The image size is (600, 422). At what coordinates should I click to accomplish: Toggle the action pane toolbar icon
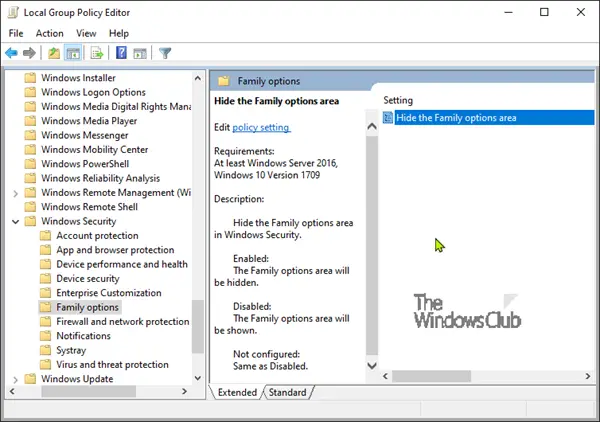coord(140,53)
